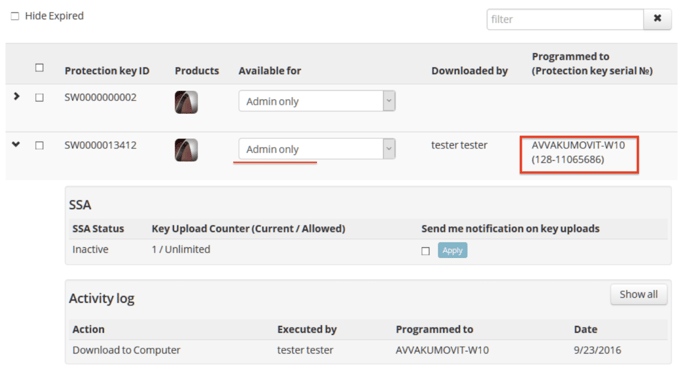Click the Programmed to column header
Screen dimensions: 688x380
(x=592, y=64)
